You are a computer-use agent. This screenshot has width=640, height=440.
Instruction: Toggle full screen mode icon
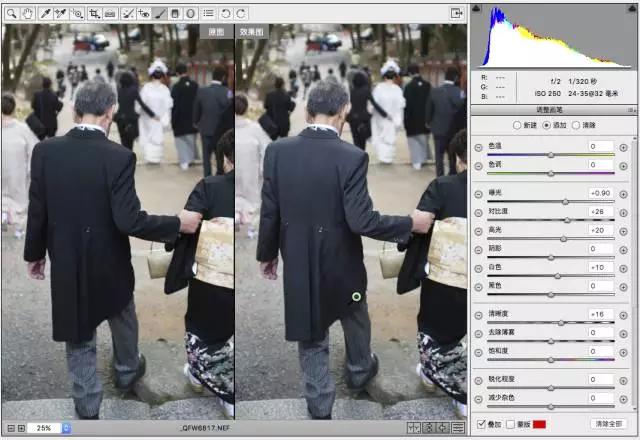457,13
